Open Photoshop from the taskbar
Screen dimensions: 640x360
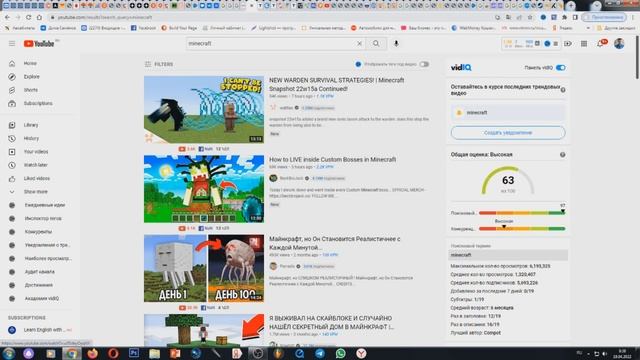tap(134, 353)
